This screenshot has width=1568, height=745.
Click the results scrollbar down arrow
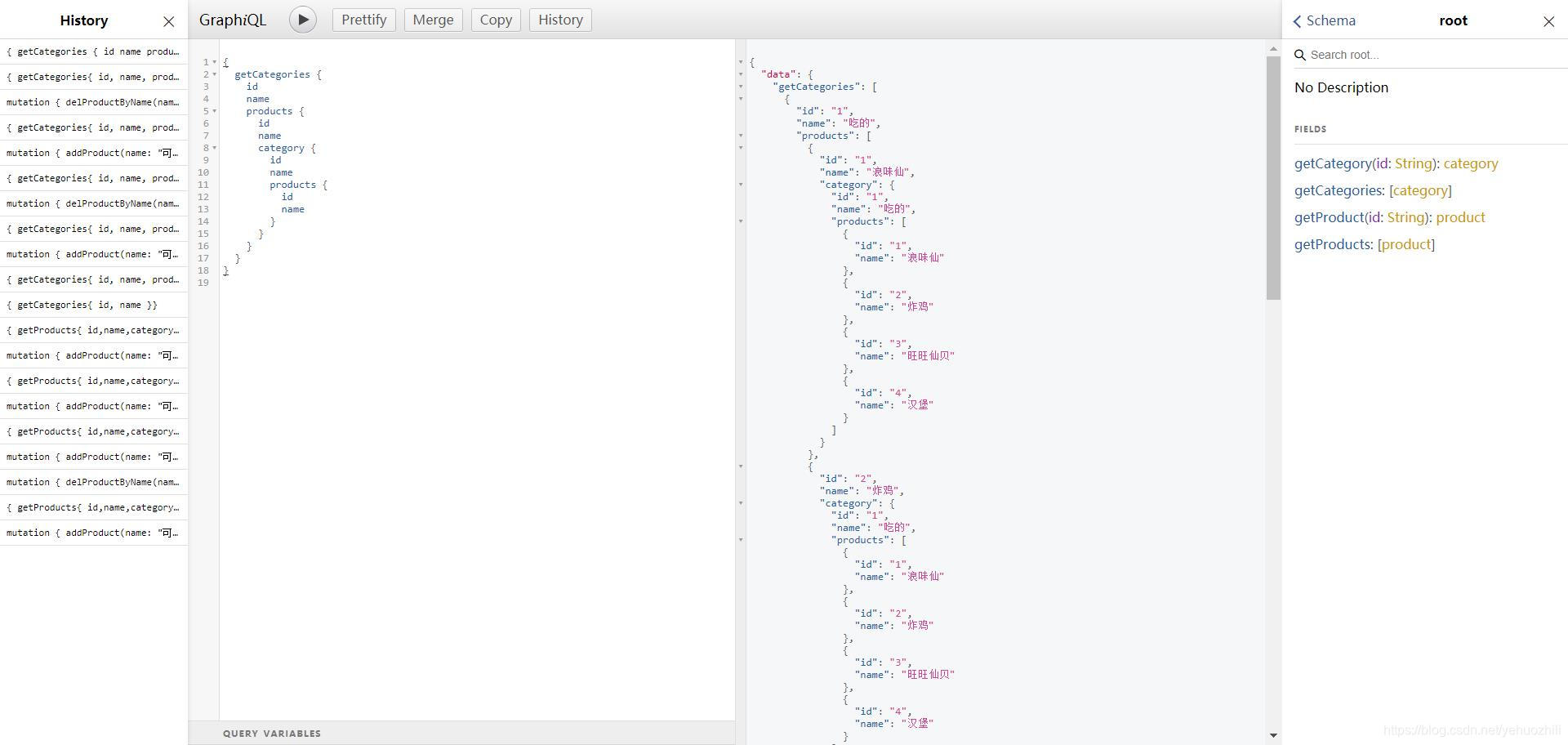[x=1273, y=736]
